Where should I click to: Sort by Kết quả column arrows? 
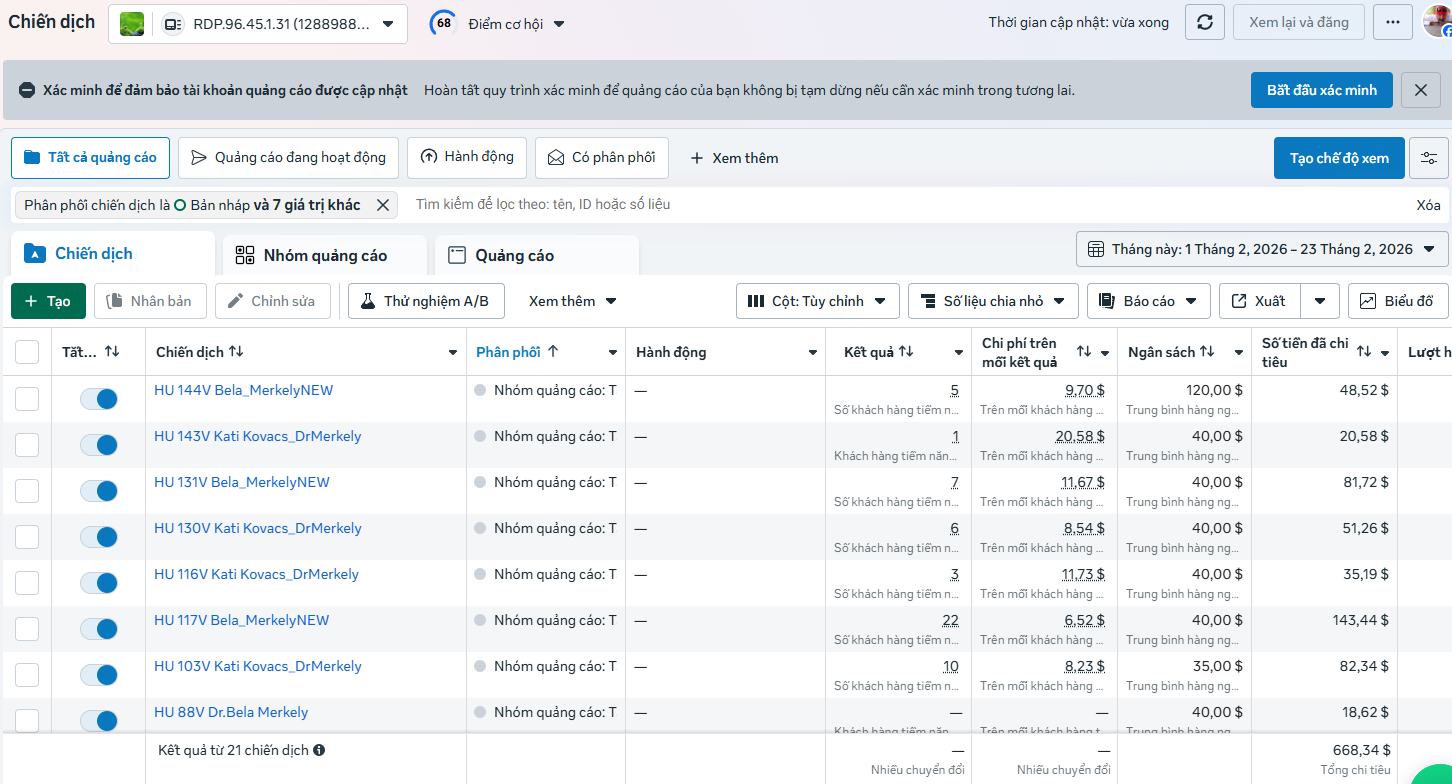(x=906, y=352)
